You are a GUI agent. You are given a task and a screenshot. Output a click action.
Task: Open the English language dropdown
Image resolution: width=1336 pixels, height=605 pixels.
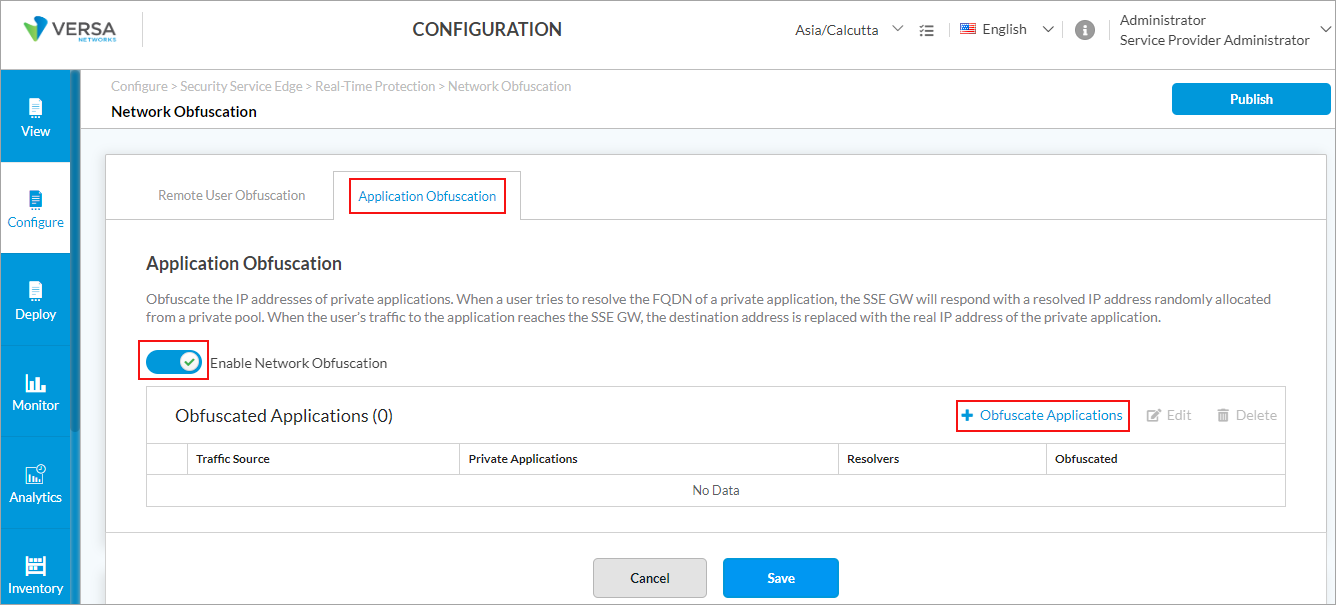(1007, 30)
